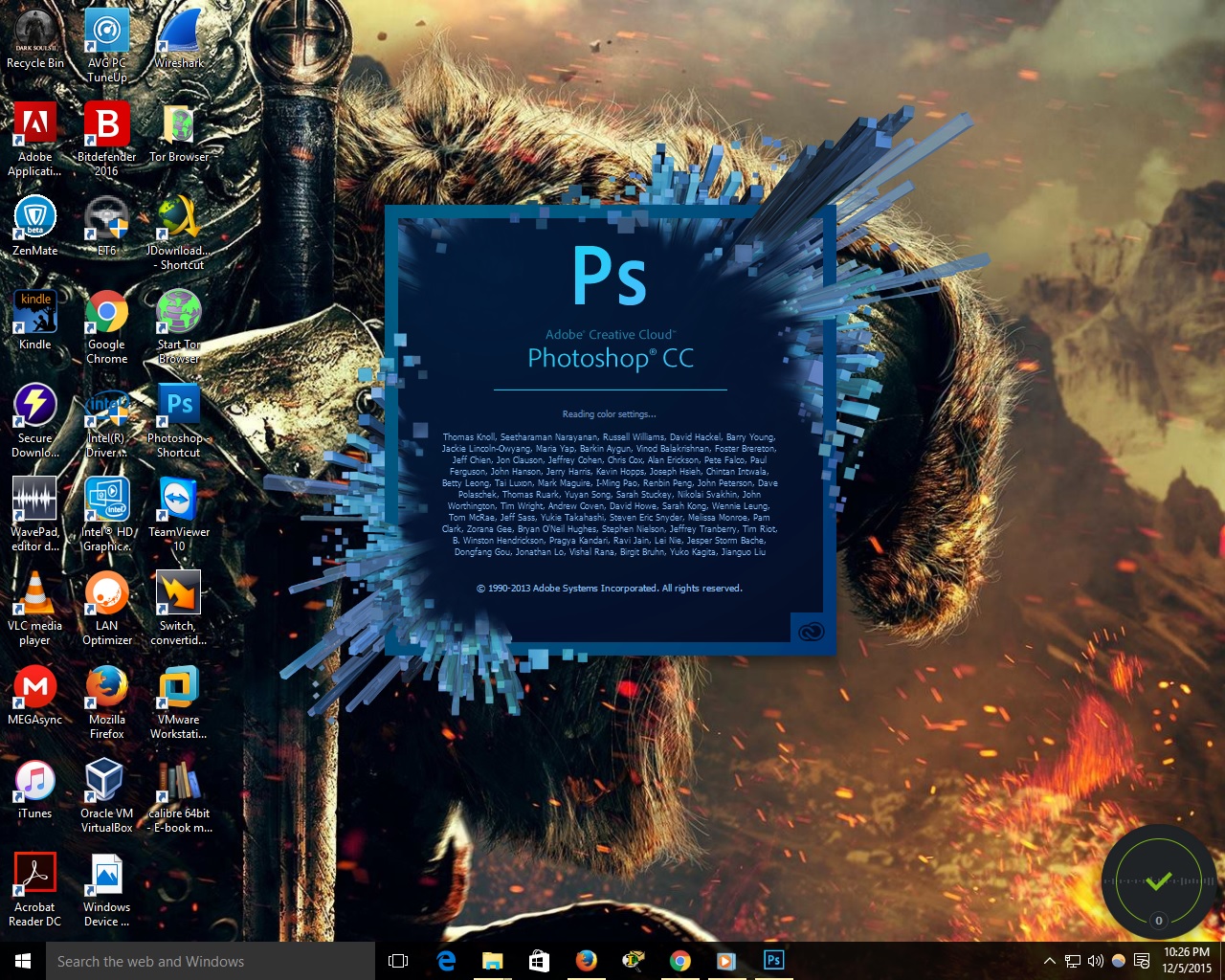Select the Intel HD Graphics shortcut
This screenshot has width=1225, height=980.
(107, 515)
